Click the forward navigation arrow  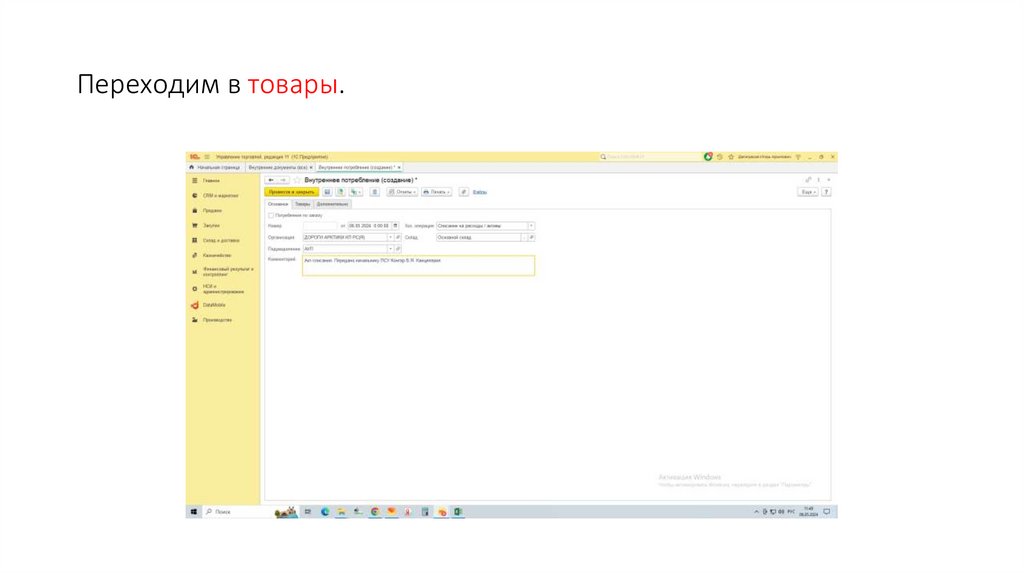[x=283, y=180]
